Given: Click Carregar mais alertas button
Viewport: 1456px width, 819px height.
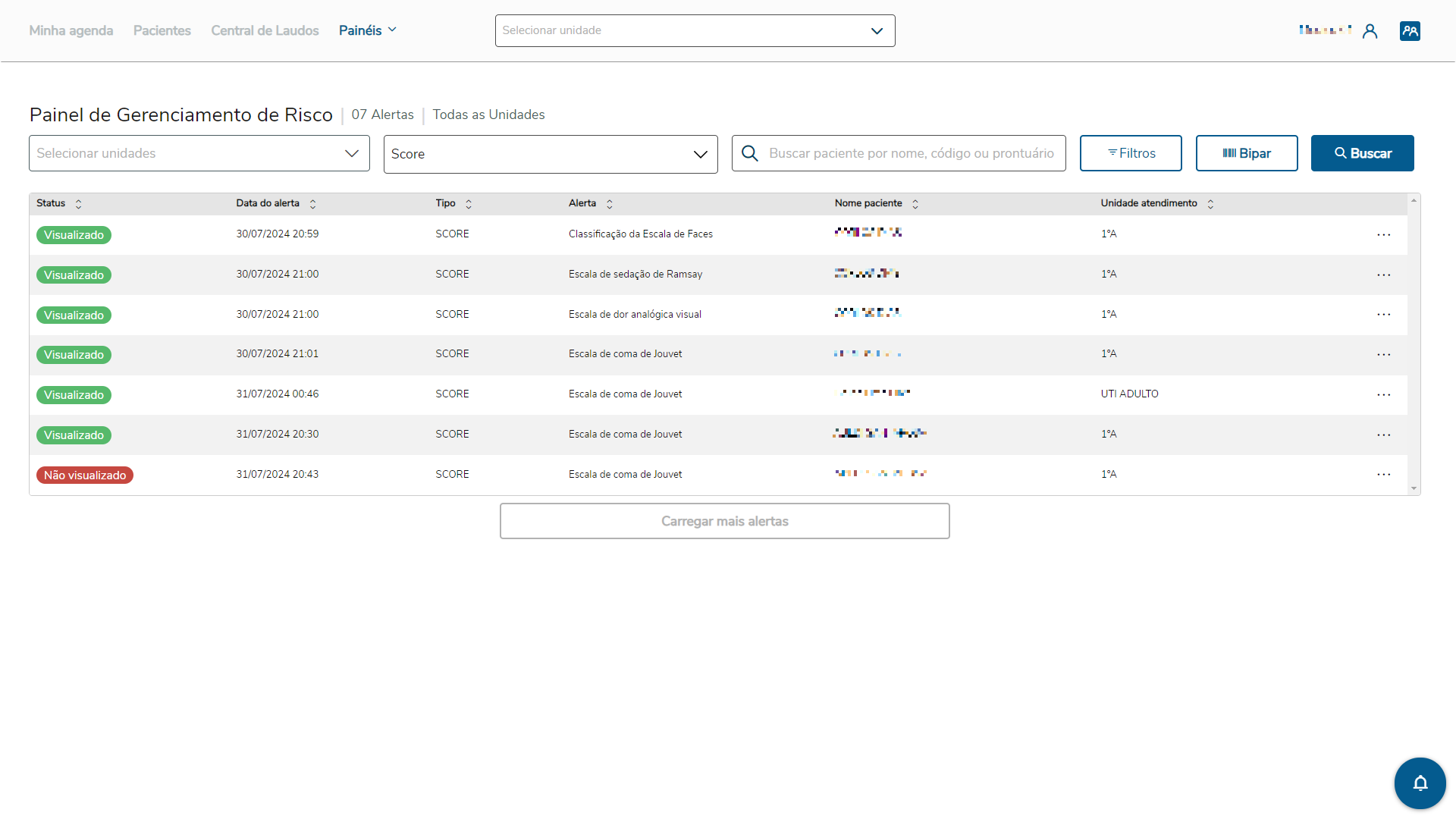Looking at the screenshot, I should [724, 521].
